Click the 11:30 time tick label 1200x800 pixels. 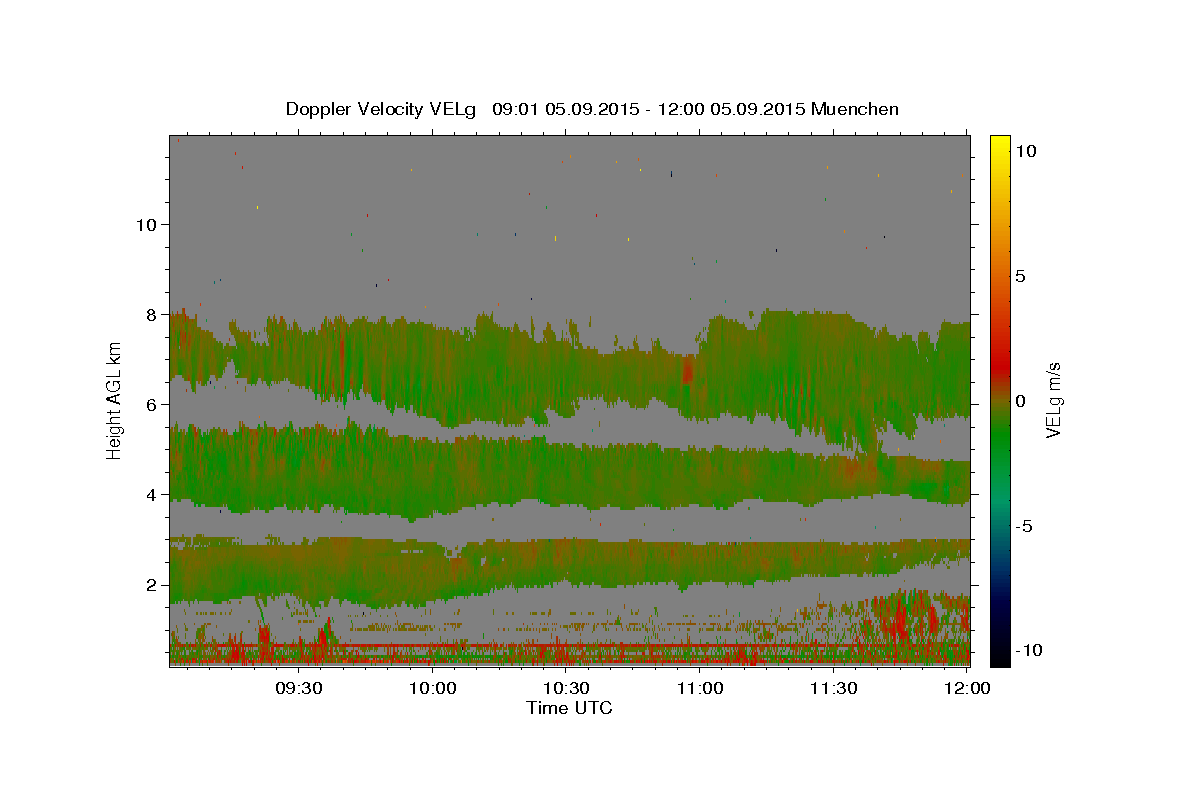click(833, 688)
